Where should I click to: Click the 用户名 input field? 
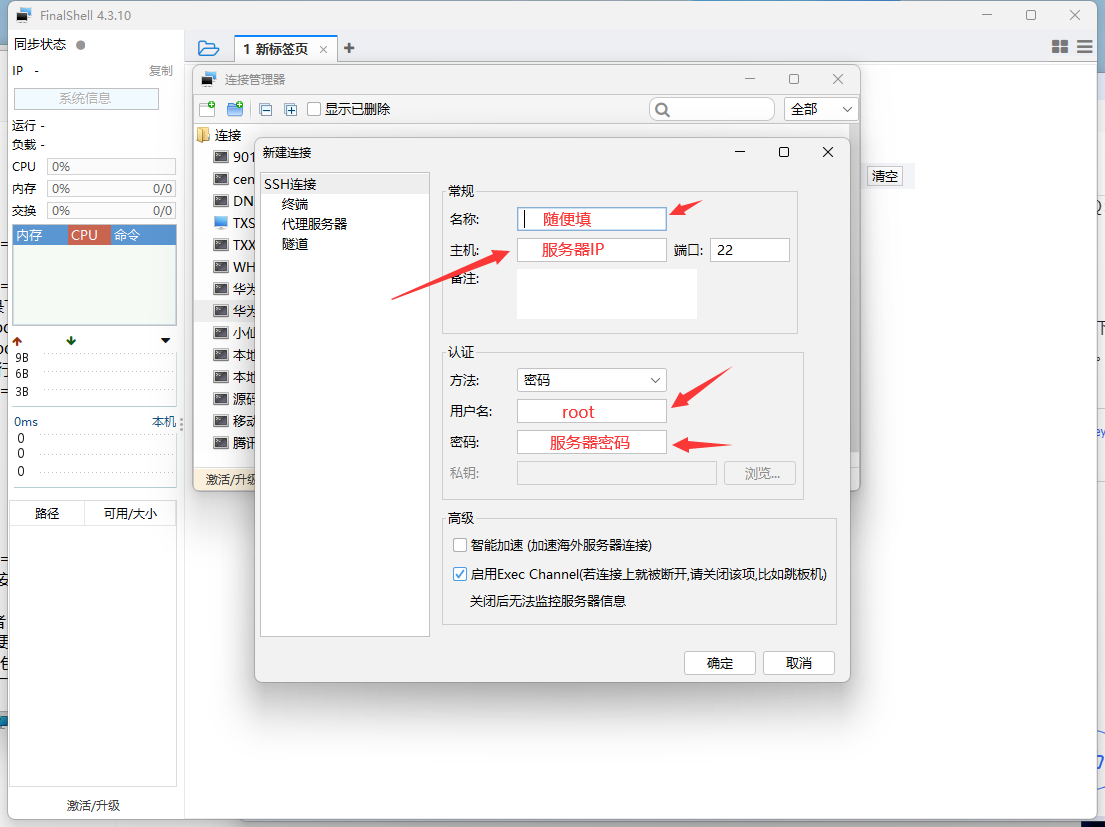591,411
